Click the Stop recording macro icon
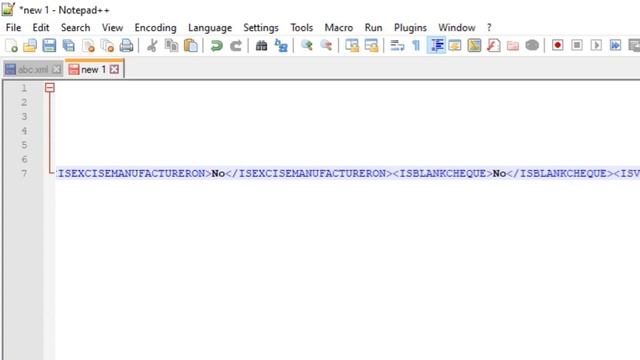 pyautogui.click(x=577, y=45)
